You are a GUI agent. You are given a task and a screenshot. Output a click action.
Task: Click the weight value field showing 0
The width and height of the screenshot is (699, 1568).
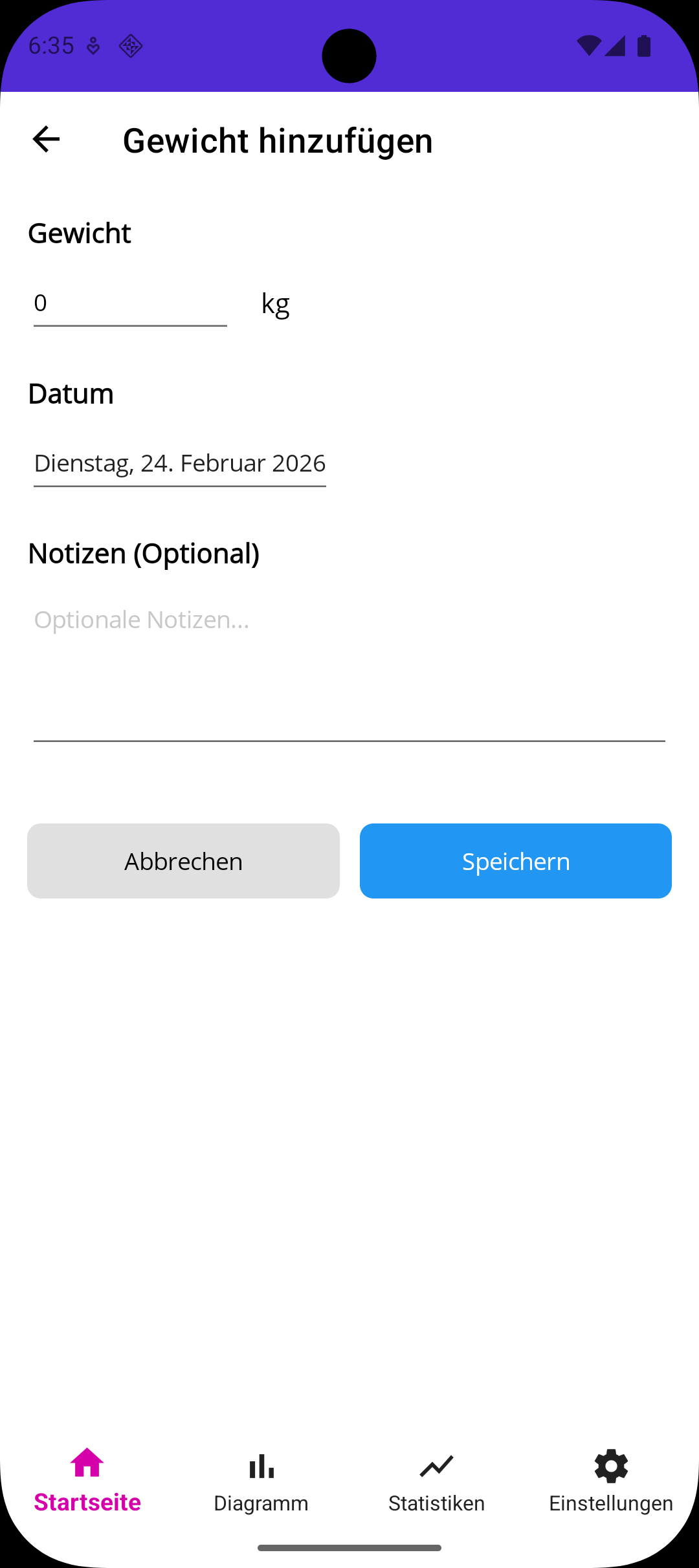(x=129, y=303)
